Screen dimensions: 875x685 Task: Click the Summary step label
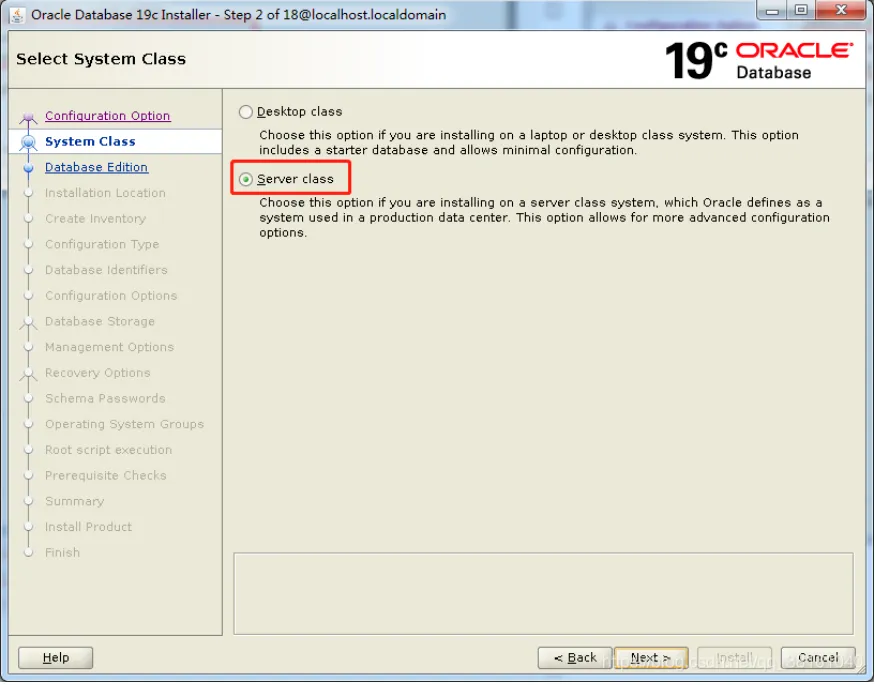74,501
